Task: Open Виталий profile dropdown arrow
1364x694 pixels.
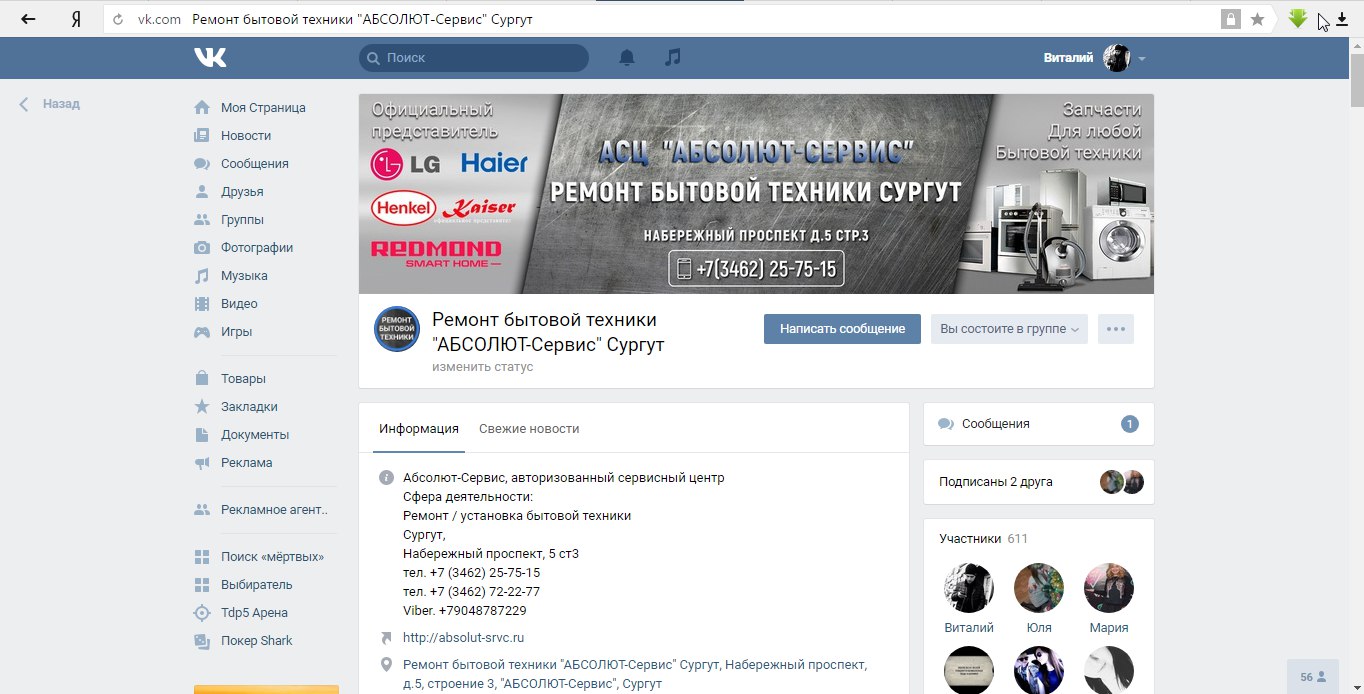Action: 1142,59
